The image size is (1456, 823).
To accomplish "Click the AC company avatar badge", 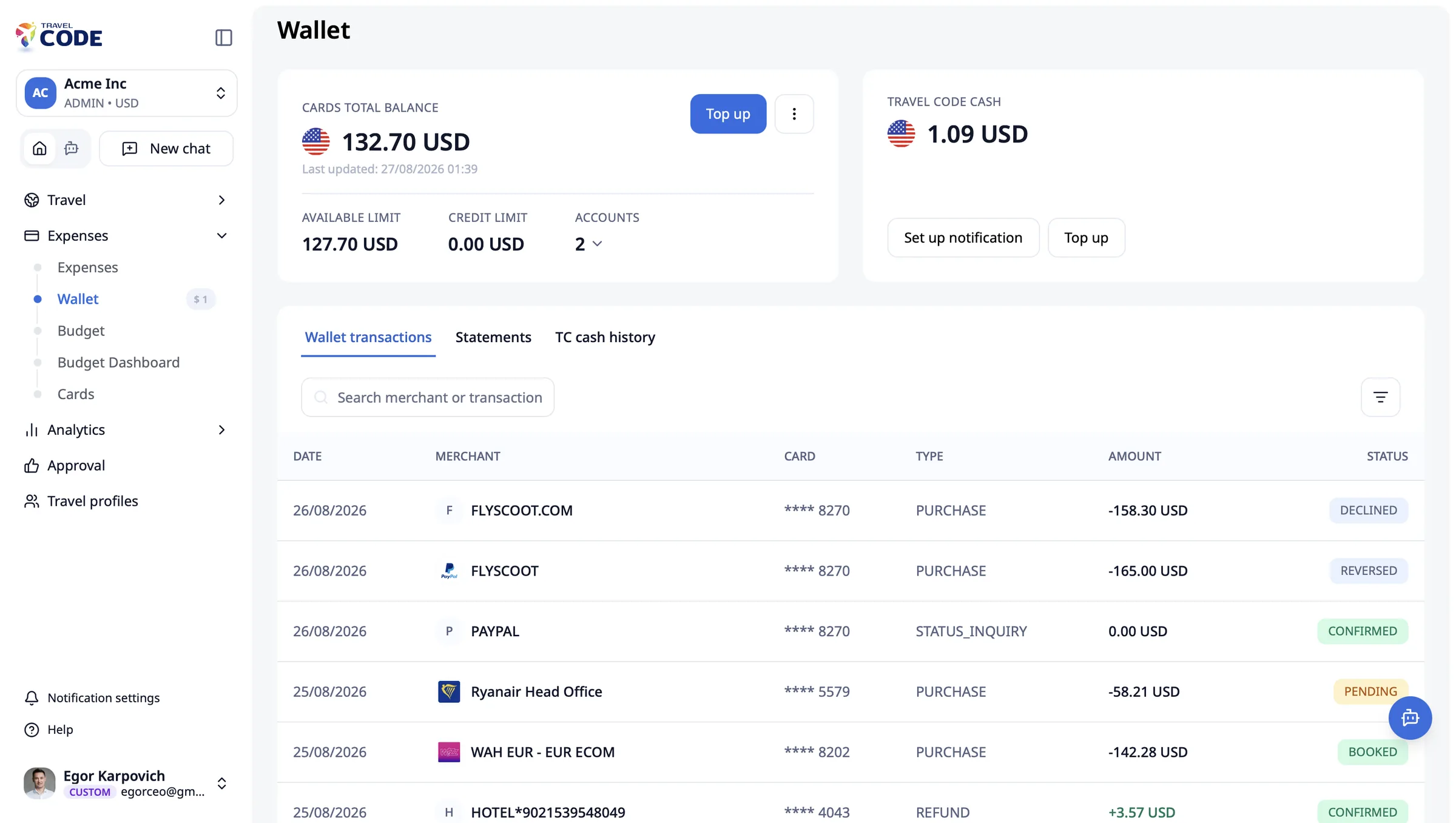I will pos(40,93).
